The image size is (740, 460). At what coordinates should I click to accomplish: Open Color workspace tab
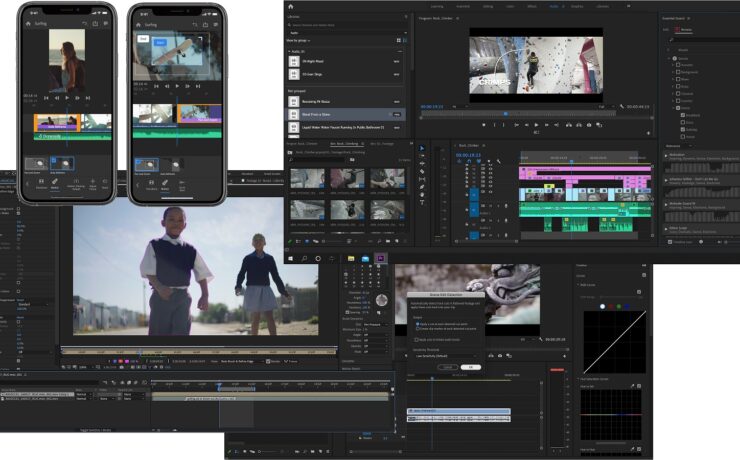510,7
